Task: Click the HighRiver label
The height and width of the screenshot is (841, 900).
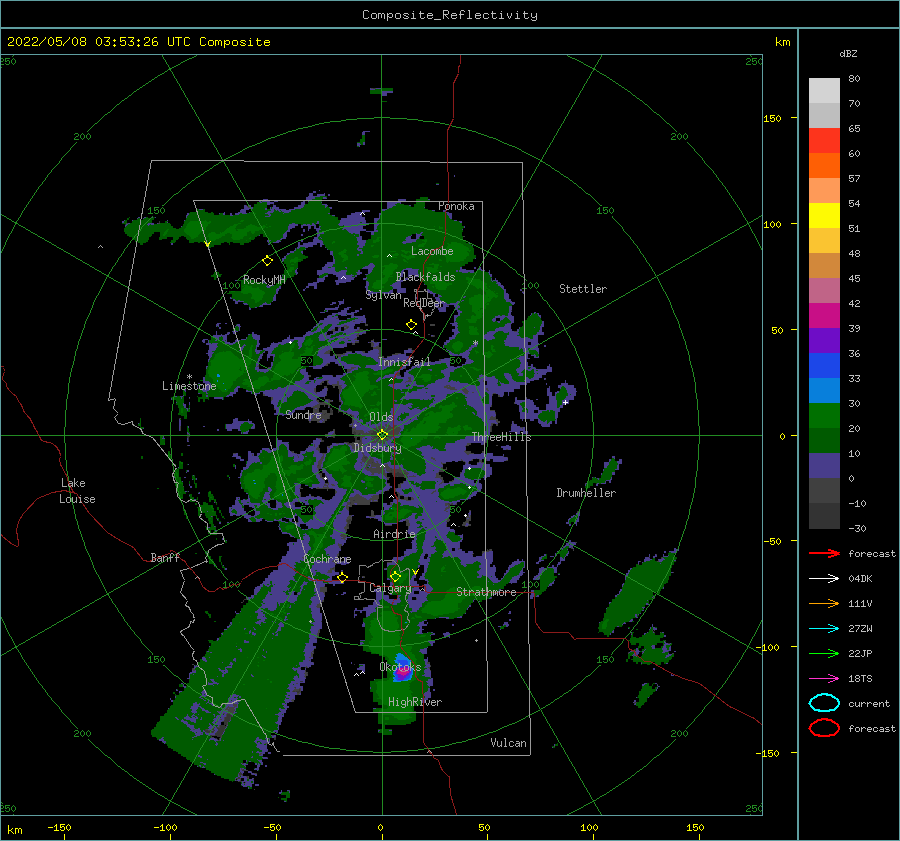Action: (415, 702)
